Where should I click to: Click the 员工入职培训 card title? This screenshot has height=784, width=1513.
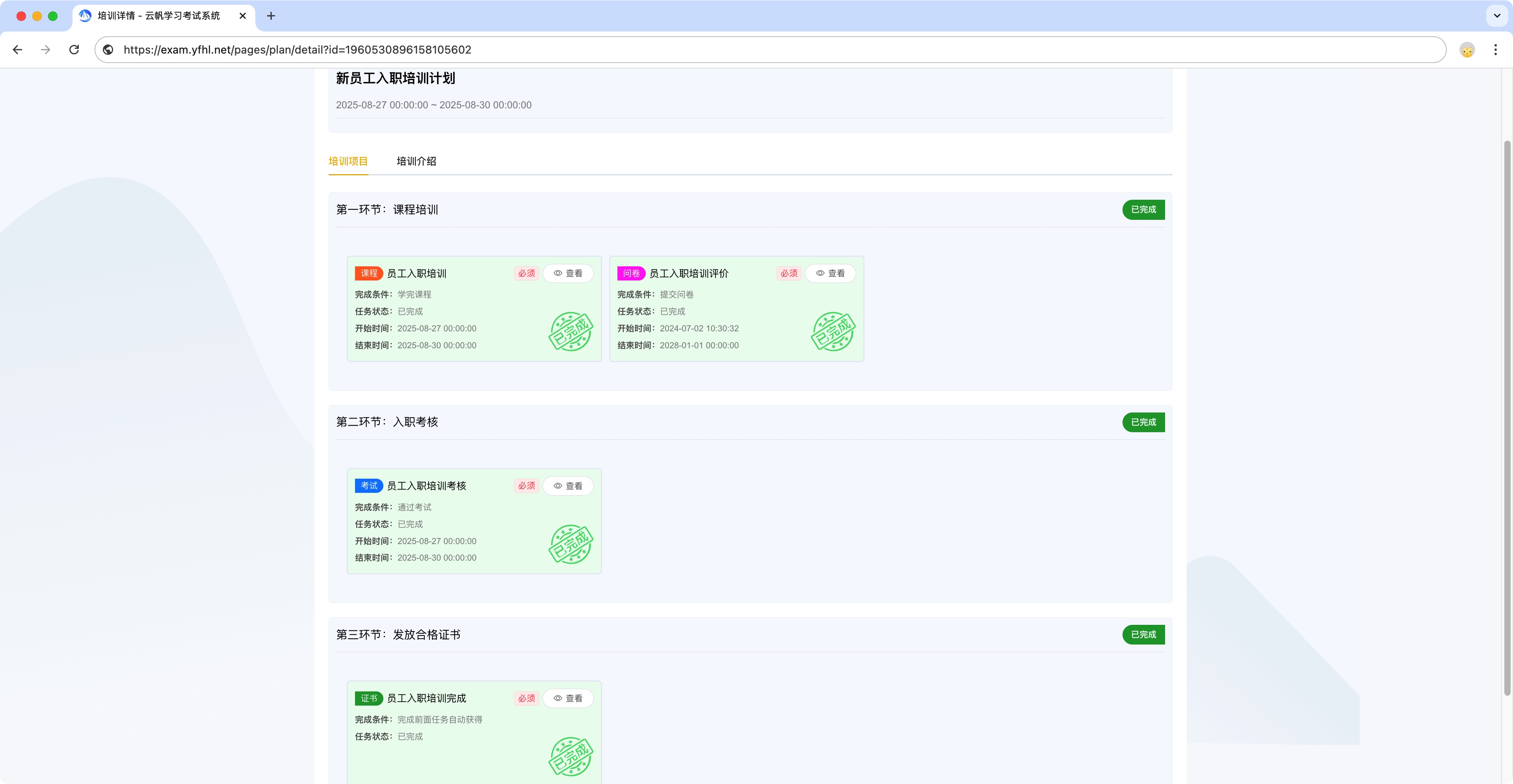click(416, 274)
